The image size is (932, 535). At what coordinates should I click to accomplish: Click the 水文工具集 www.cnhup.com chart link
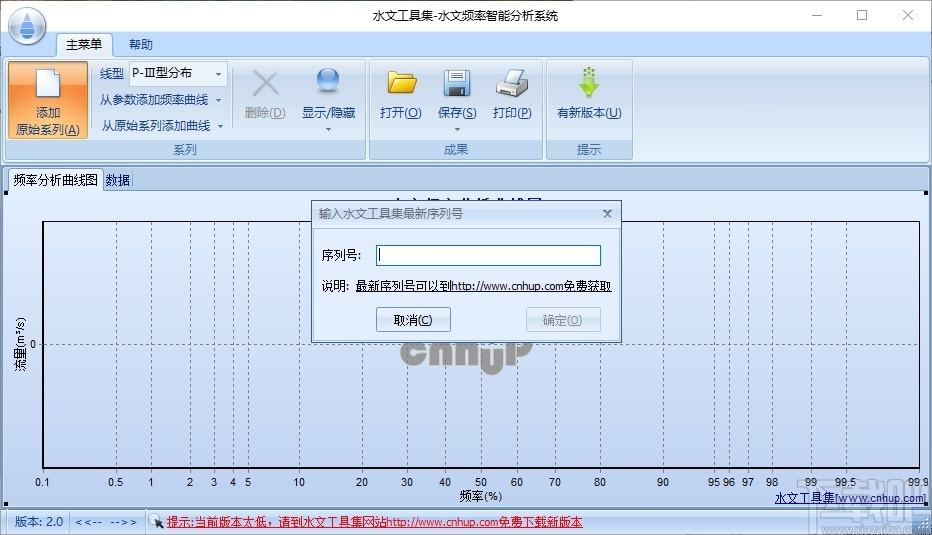[x=850, y=498]
